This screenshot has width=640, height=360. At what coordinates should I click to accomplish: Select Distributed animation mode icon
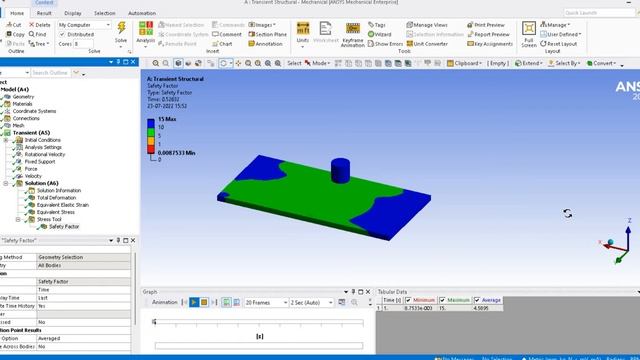tap(226, 302)
